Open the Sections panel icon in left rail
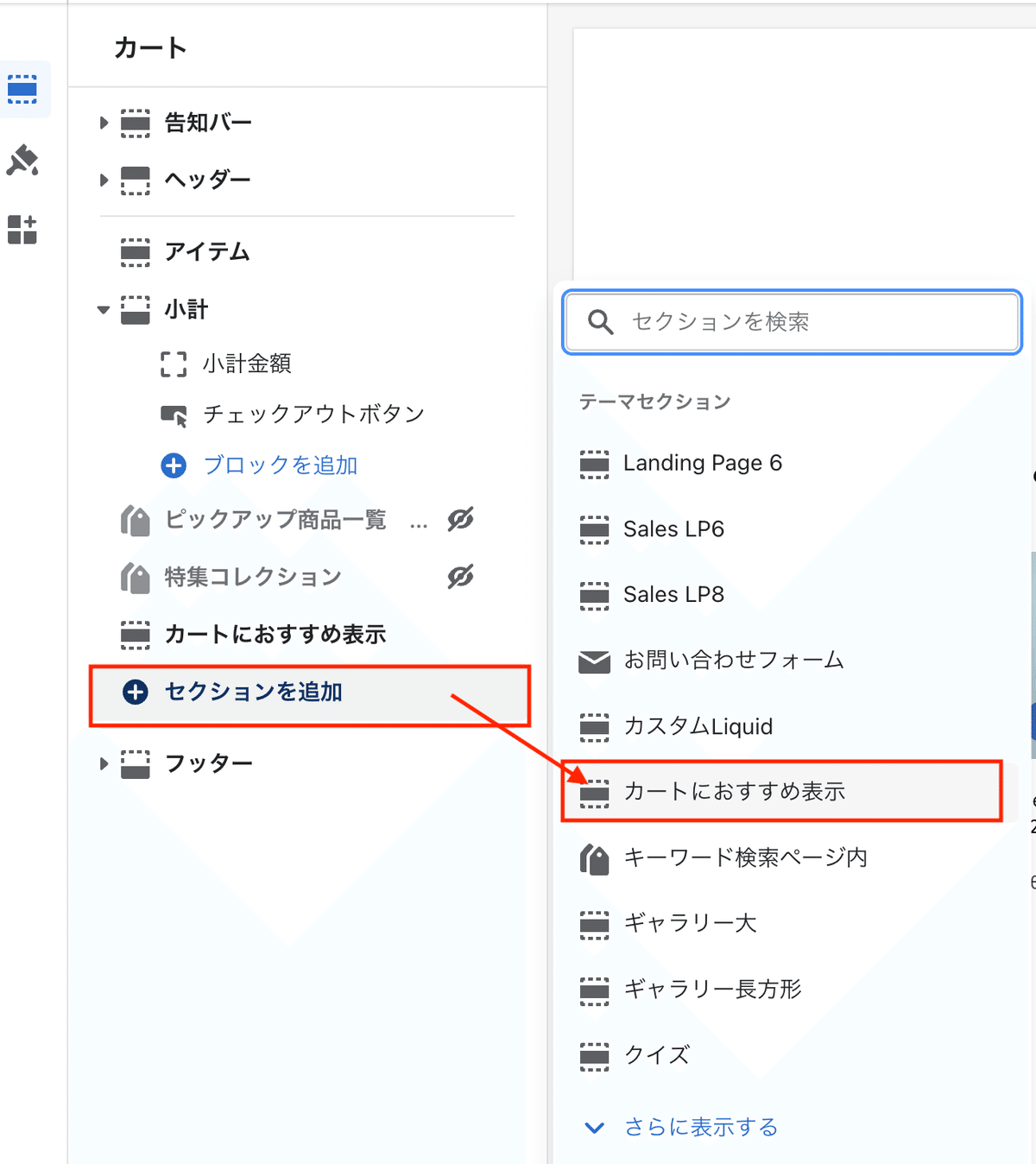The image size is (1036, 1164). [22, 89]
